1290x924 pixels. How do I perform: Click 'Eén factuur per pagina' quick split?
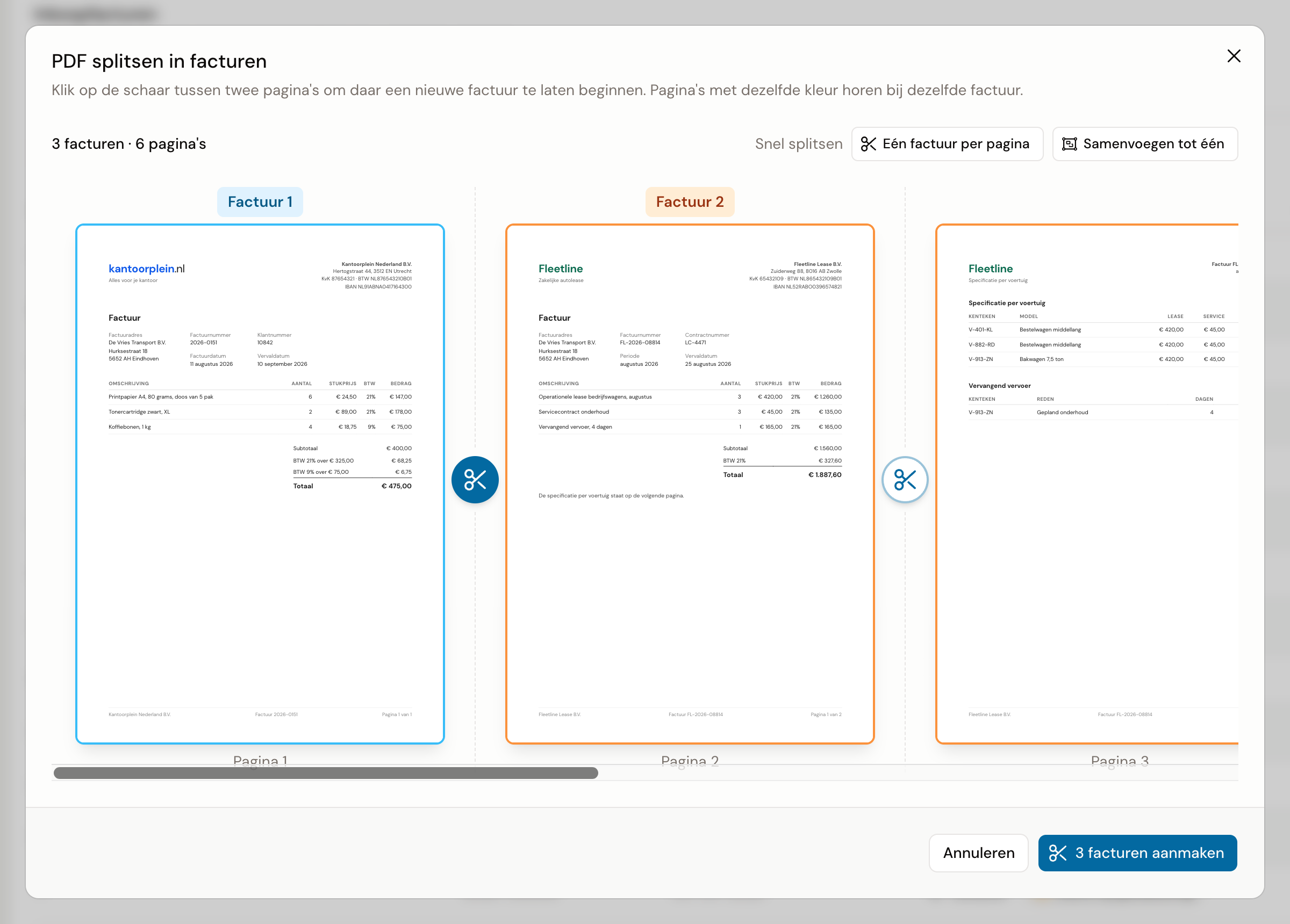pyautogui.click(x=947, y=144)
